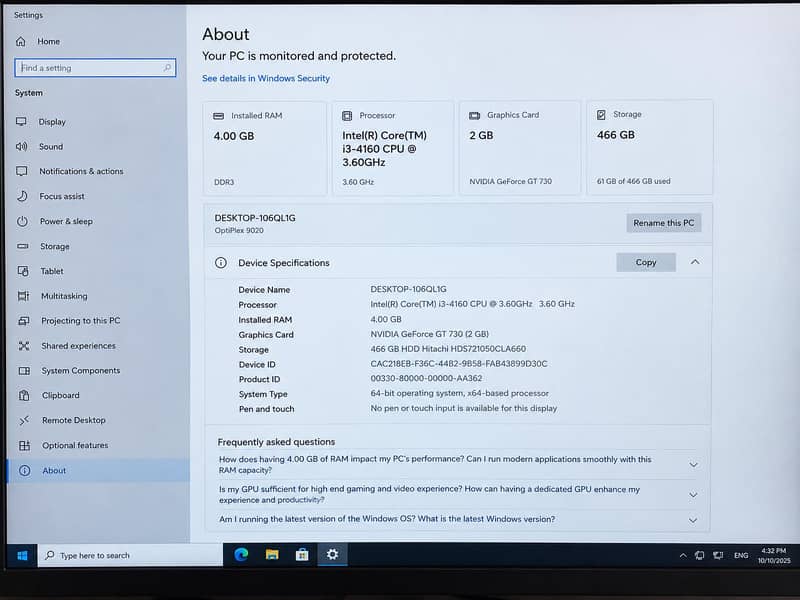This screenshot has height=600, width=800.
Task: Click the Storage drive icon in sidebar
Action: coord(23,246)
